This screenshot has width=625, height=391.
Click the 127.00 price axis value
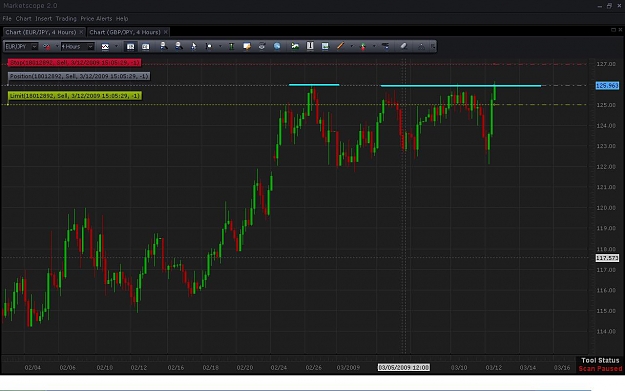[606, 64]
